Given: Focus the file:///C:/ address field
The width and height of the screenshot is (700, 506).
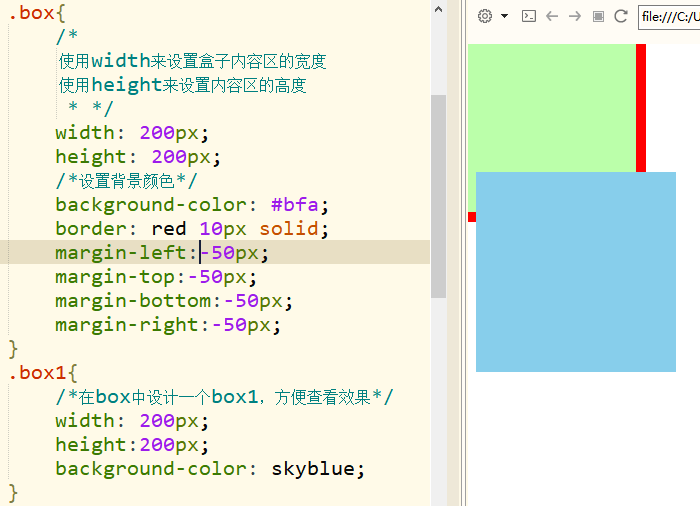Looking at the screenshot, I should click(669, 17).
